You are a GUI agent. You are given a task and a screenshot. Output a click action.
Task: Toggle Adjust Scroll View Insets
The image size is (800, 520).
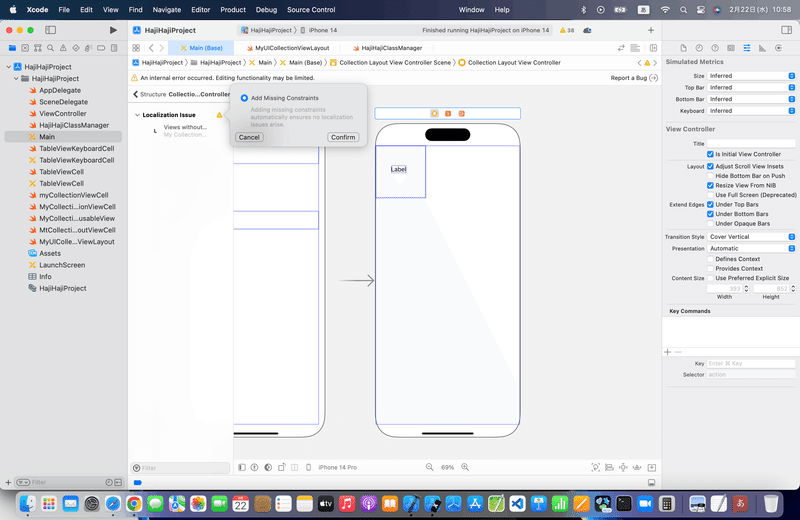710,166
